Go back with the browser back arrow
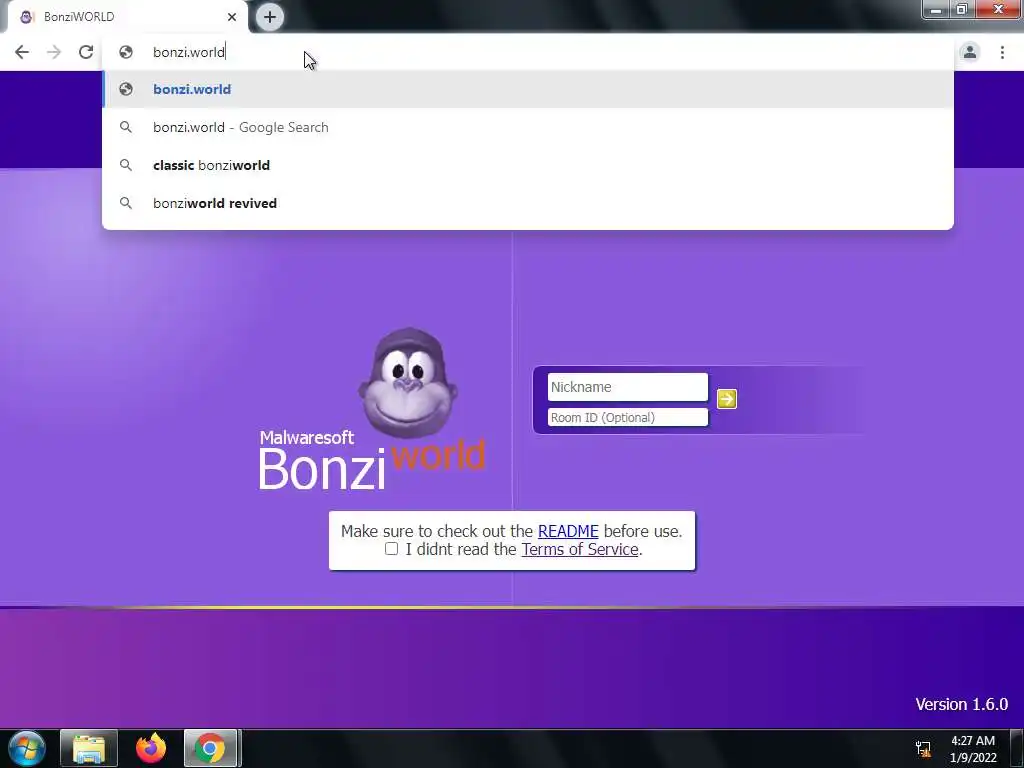Image resolution: width=1024 pixels, height=768 pixels. coord(22,52)
